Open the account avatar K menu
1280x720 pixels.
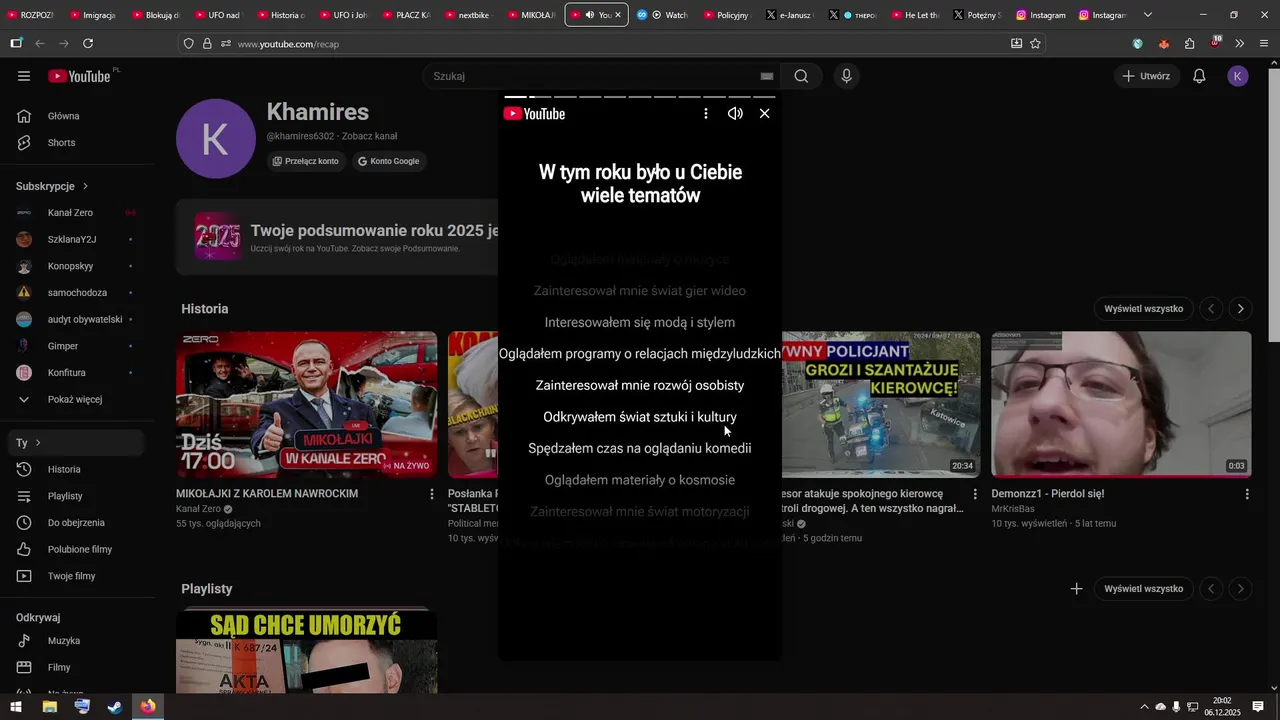1238,76
